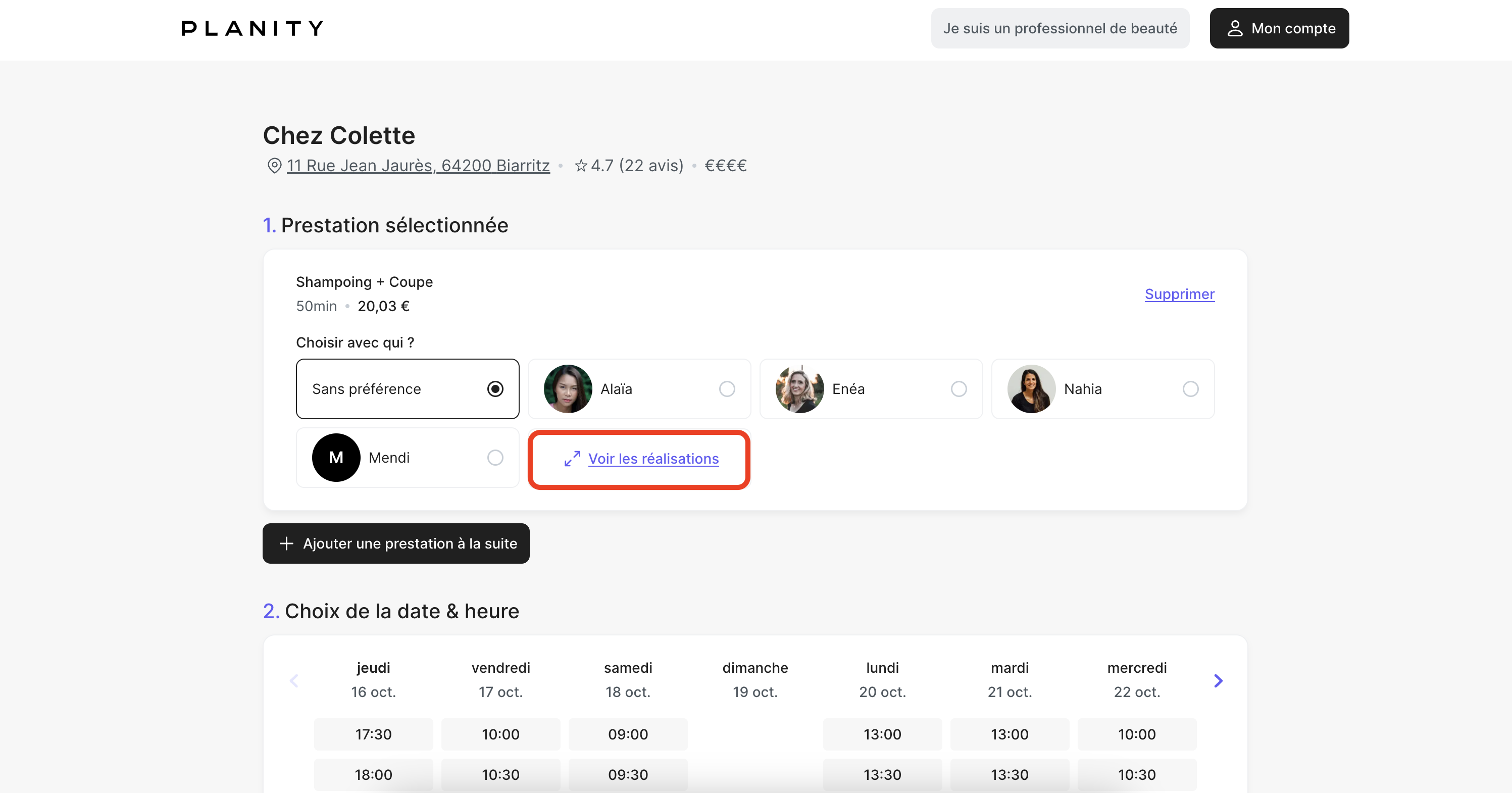Click Mendi's black M avatar
This screenshot has height=793, width=1512.
pyautogui.click(x=336, y=457)
